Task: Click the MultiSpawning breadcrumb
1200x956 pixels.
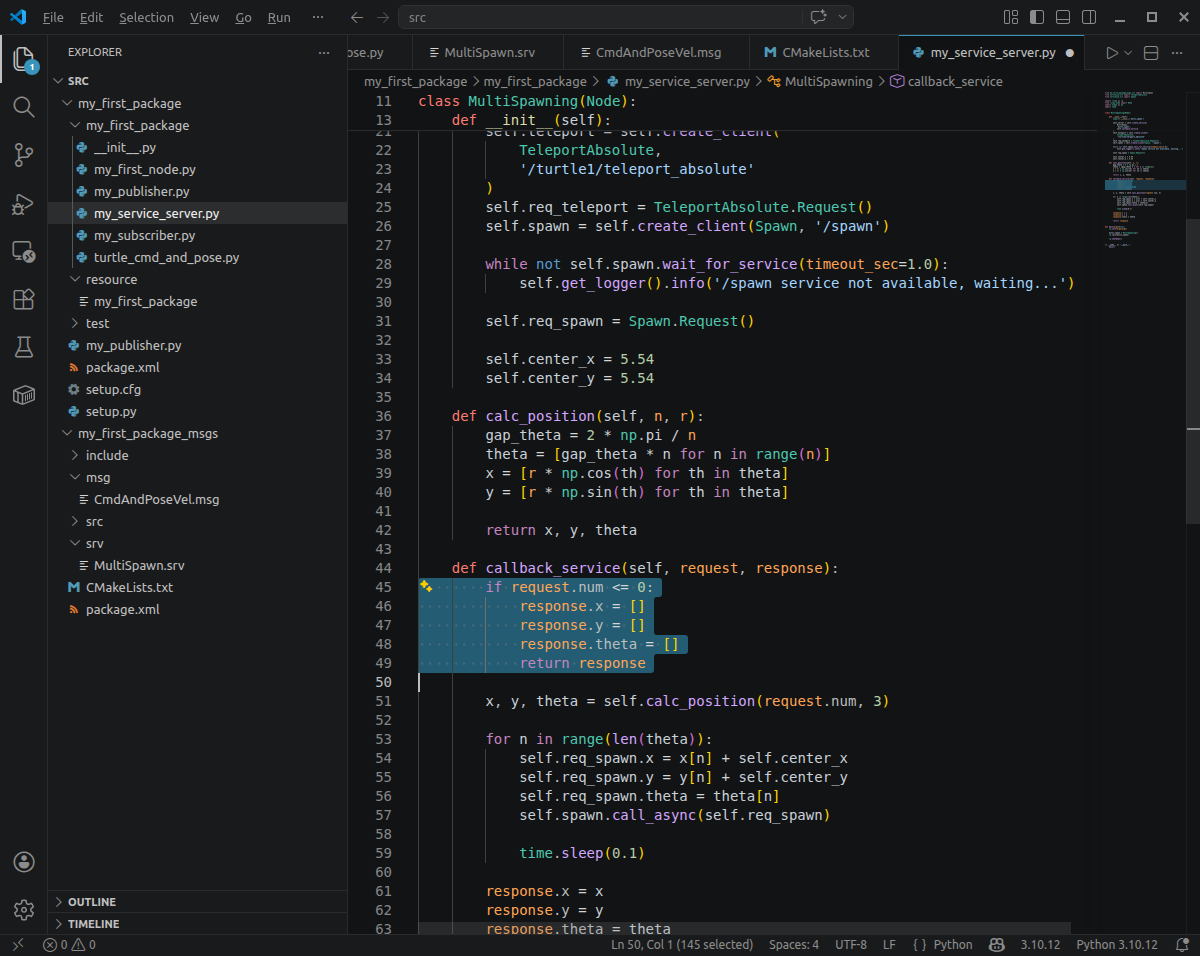Action: click(828, 81)
